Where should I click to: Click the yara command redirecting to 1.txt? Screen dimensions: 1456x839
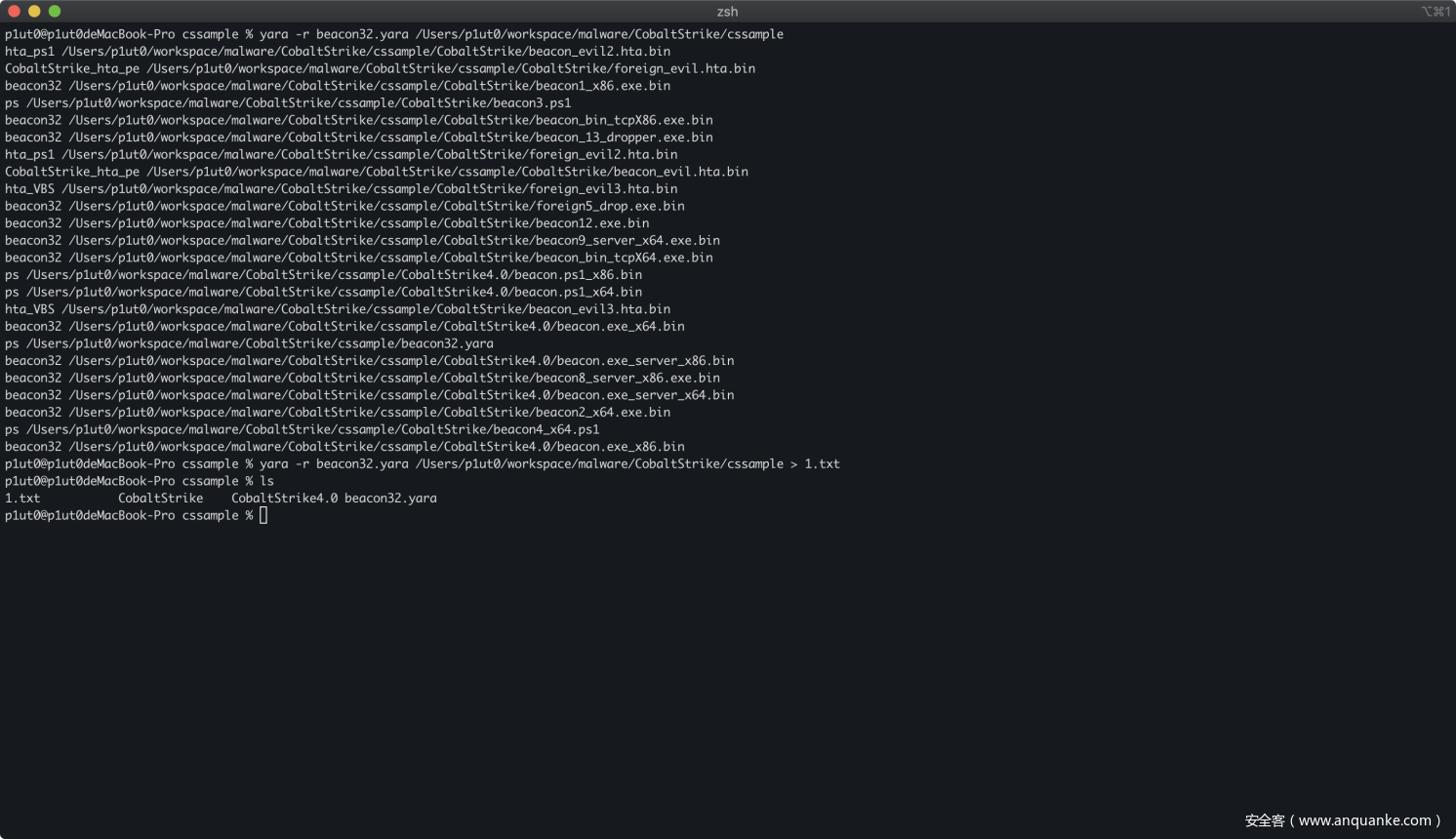click(x=549, y=464)
